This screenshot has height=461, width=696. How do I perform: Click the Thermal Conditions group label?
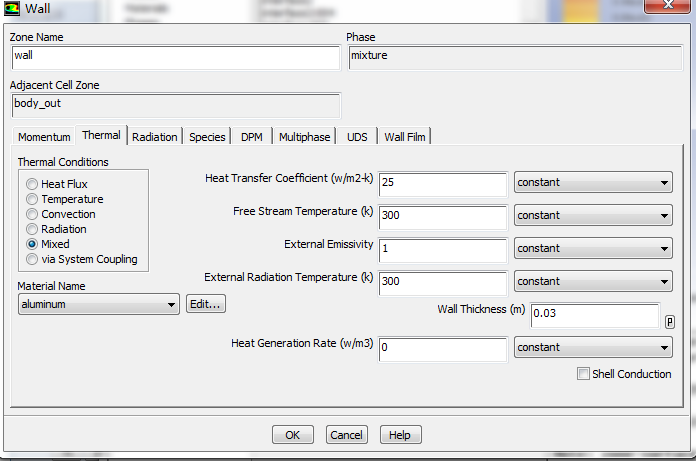point(63,162)
